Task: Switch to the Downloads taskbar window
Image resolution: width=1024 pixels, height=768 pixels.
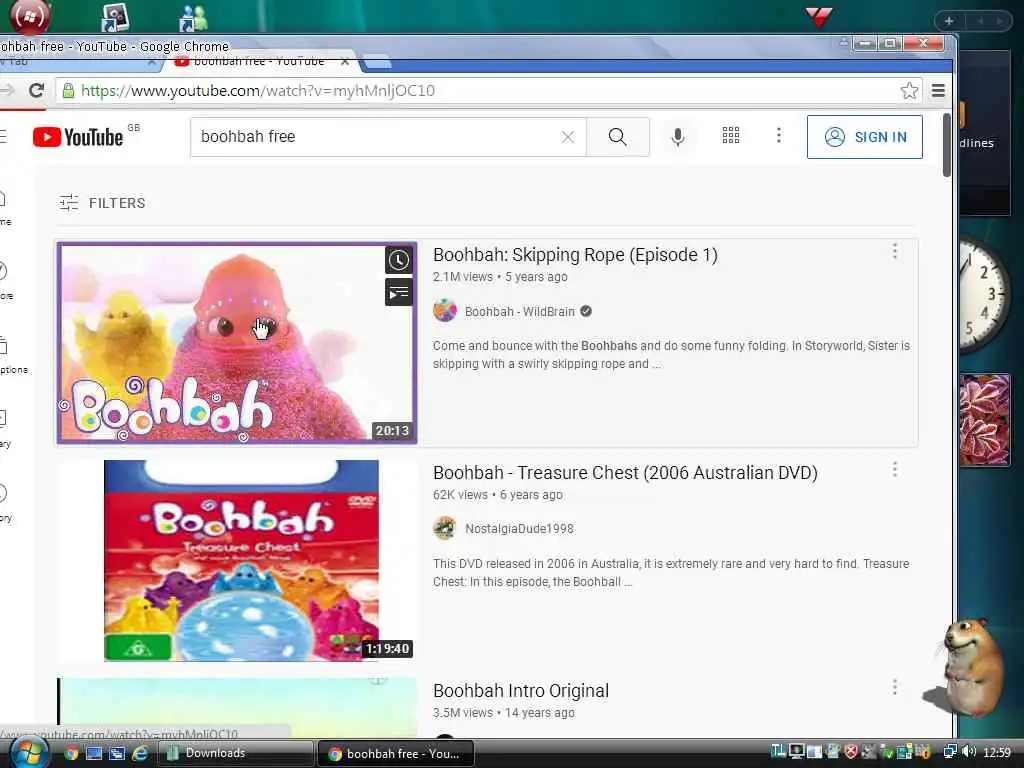Action: tap(236, 753)
